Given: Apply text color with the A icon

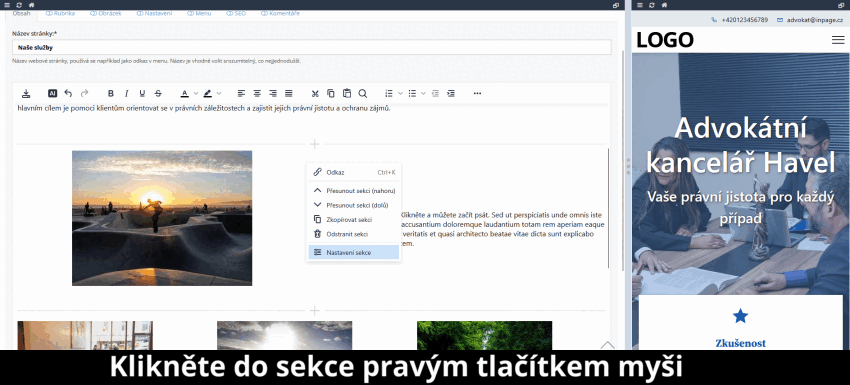Looking at the screenshot, I should tap(184, 93).
